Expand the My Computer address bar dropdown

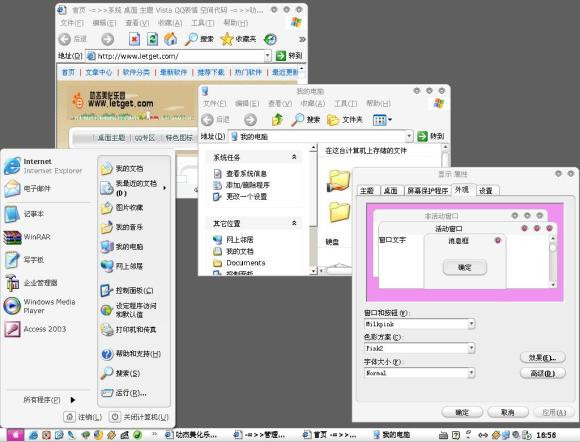click(409, 136)
